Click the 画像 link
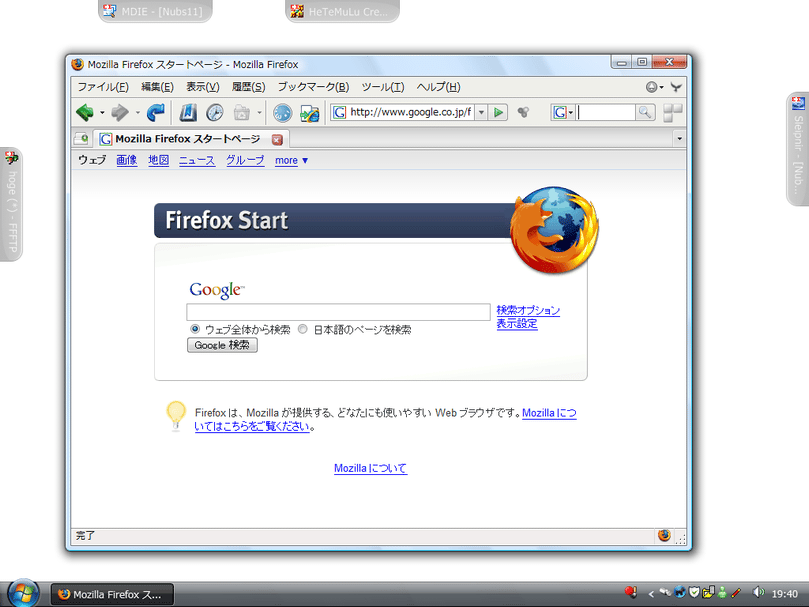The width and height of the screenshot is (809, 607). [126, 160]
